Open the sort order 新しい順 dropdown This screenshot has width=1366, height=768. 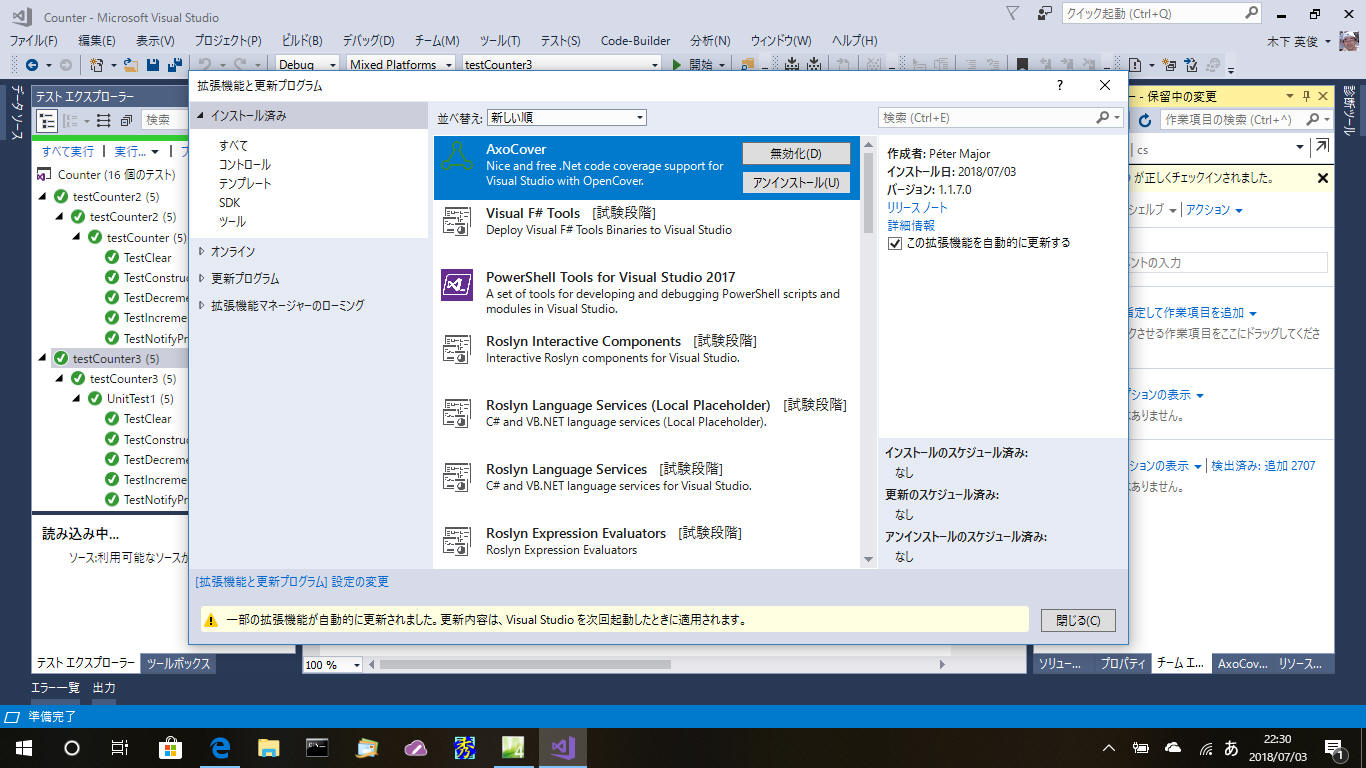click(567, 118)
